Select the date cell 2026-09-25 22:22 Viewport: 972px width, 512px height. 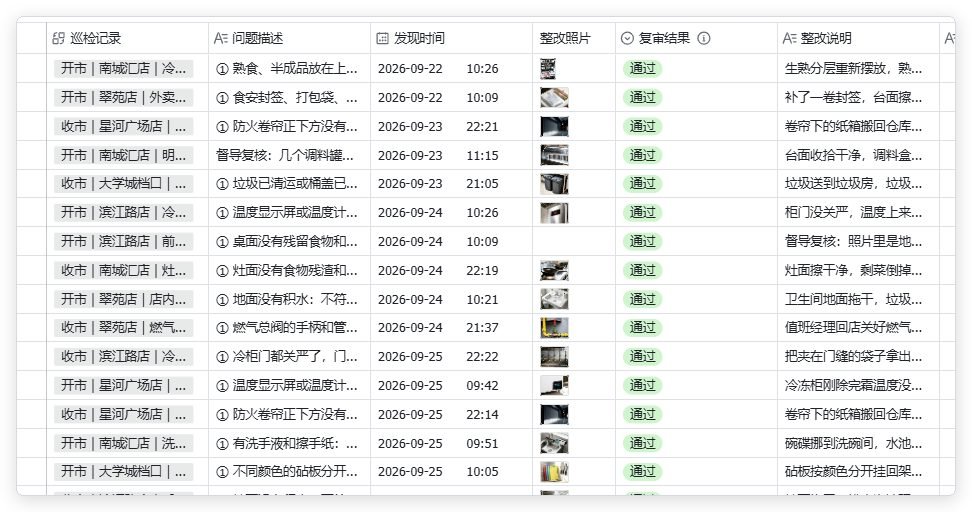(x=451, y=357)
